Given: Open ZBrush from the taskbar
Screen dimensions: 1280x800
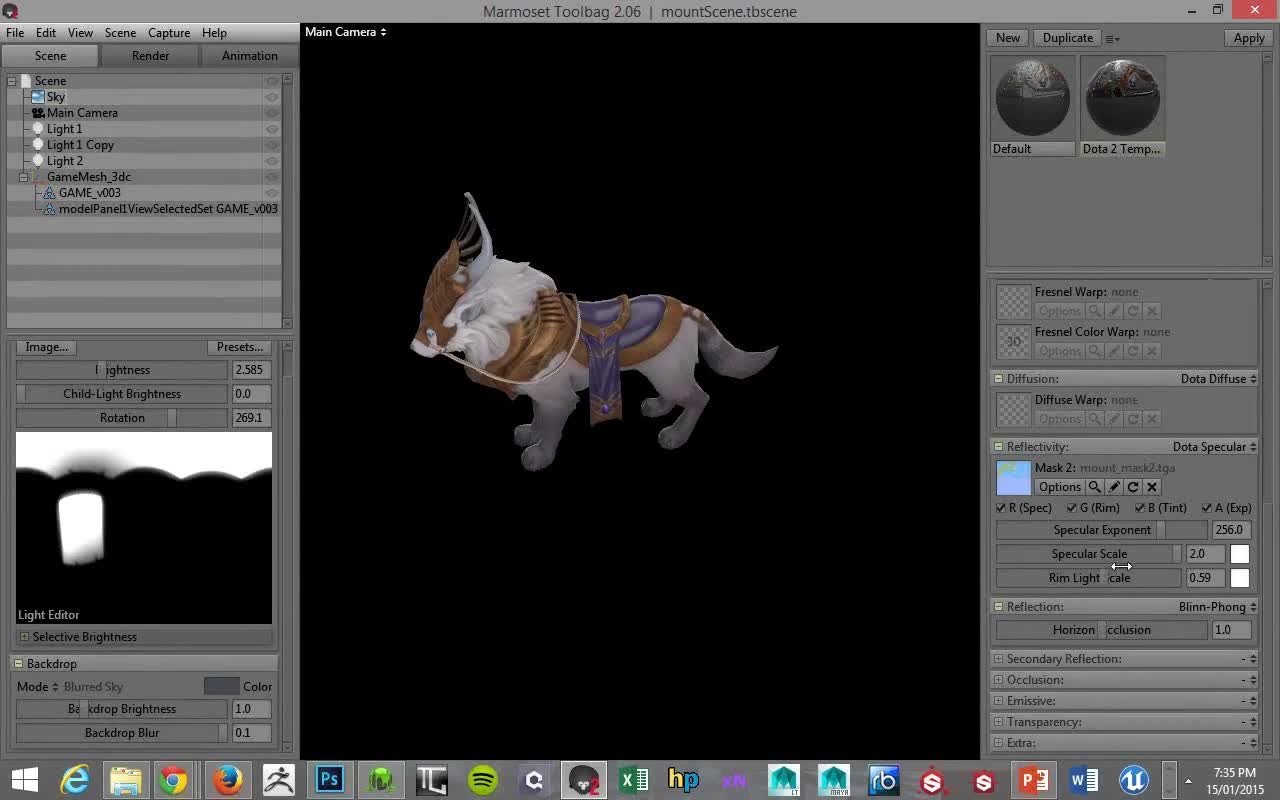Looking at the screenshot, I should [278, 779].
